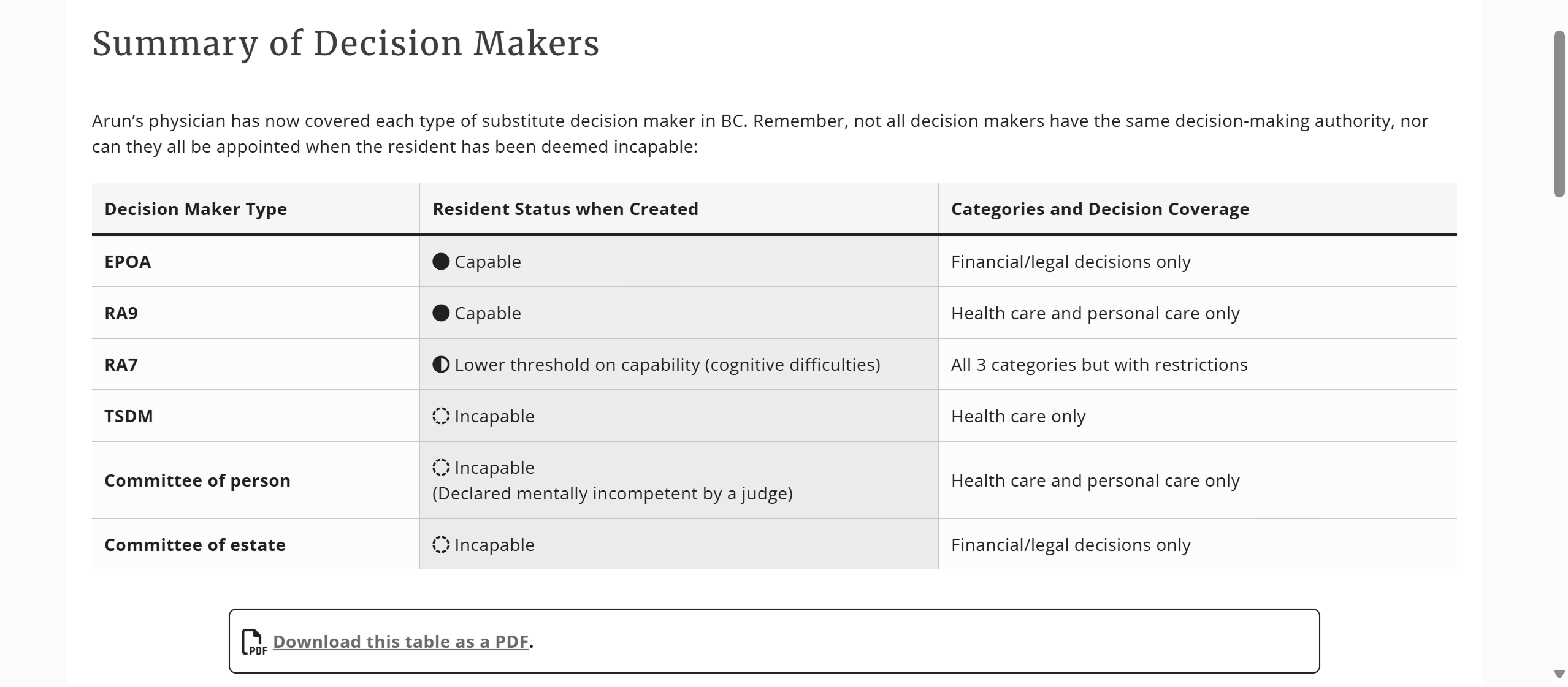
Task: Click the filled circle icon in EPOA row
Action: tap(441, 262)
